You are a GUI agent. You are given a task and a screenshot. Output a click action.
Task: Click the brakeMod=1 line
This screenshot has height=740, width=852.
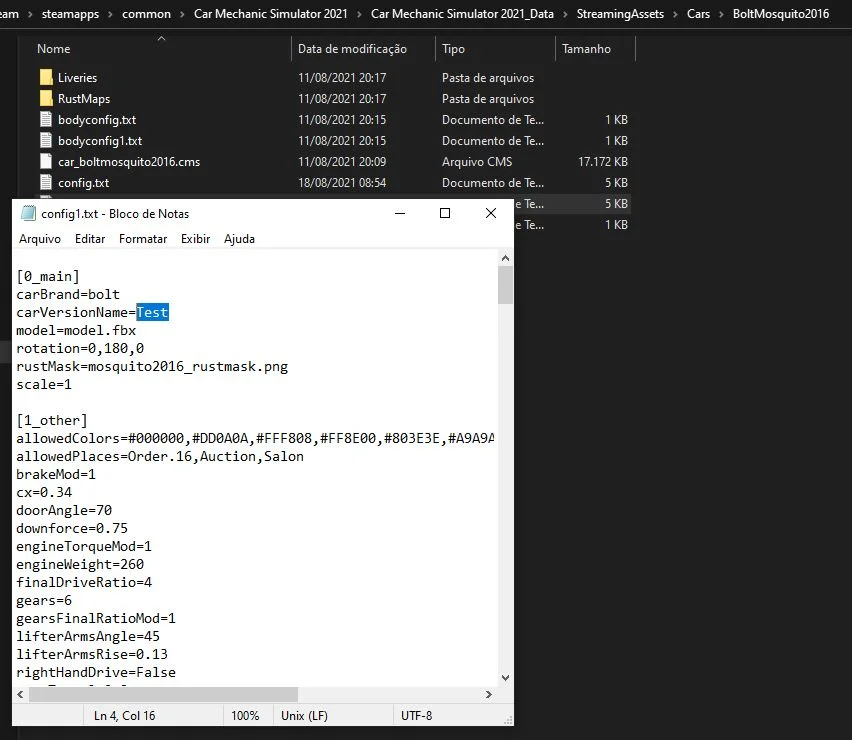pos(56,474)
